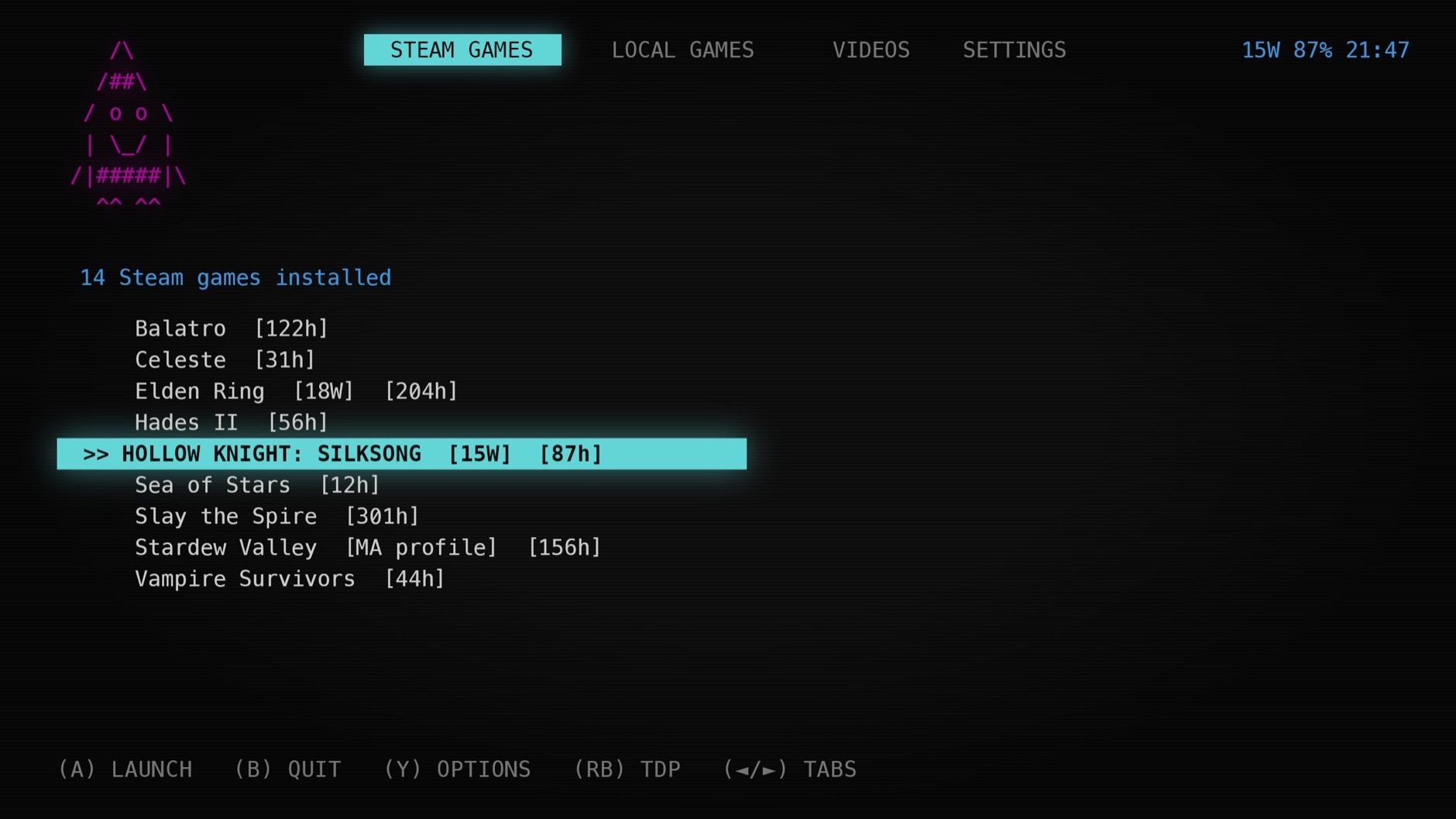This screenshot has height=819, width=1456.
Task: Select Stardew Valley game row
Action: click(368, 548)
